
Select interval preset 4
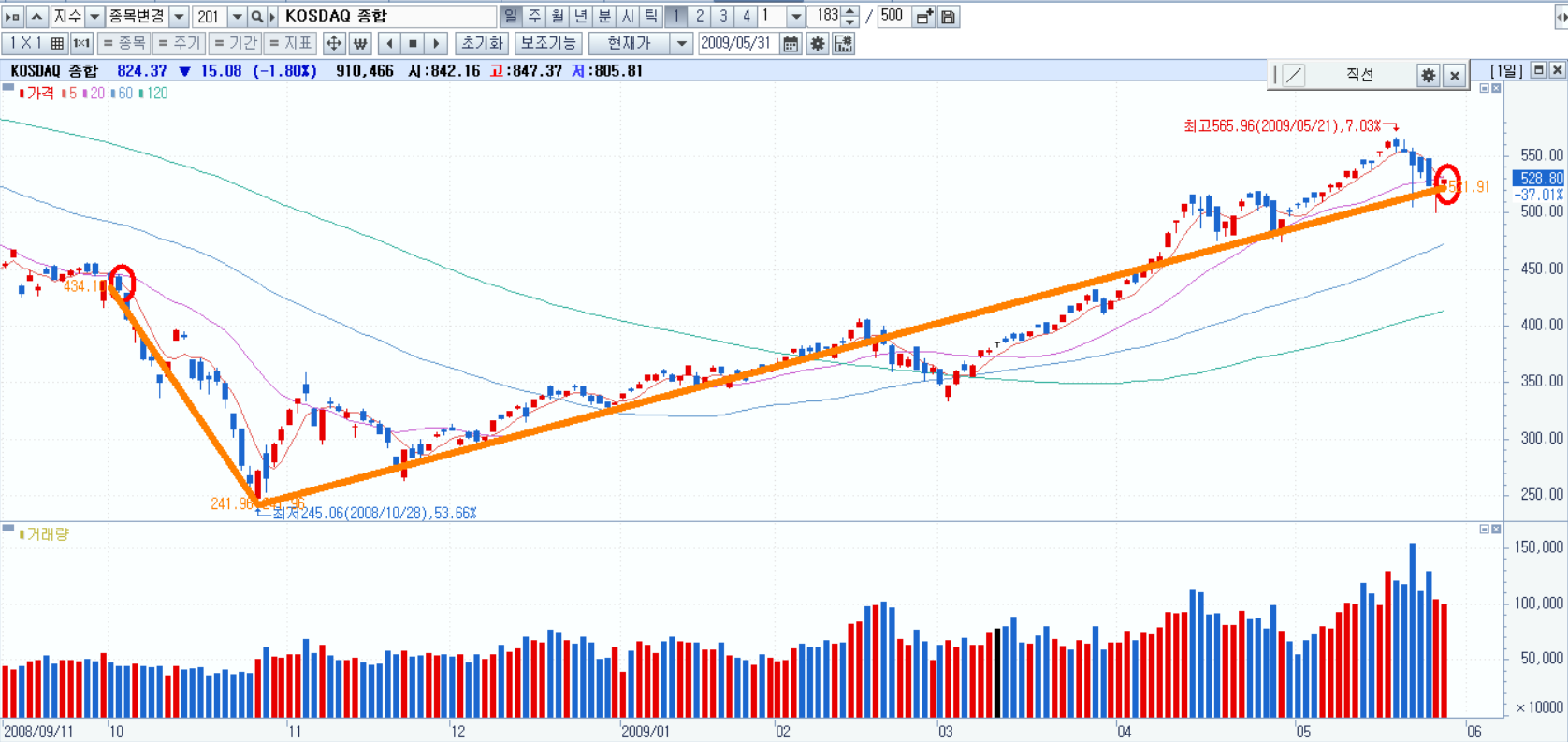coord(746,17)
